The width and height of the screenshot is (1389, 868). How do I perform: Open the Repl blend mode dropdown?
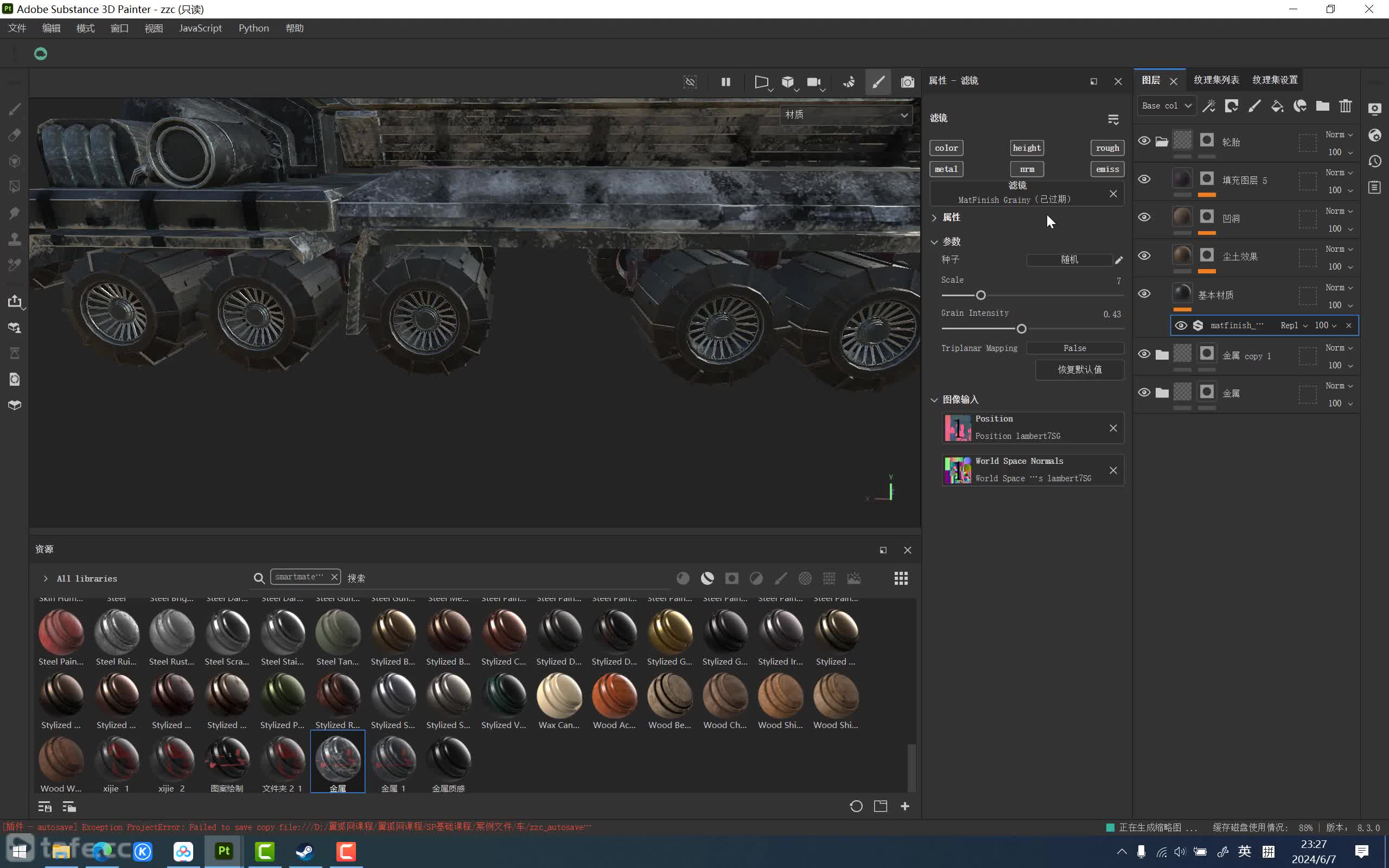pos(1294,325)
